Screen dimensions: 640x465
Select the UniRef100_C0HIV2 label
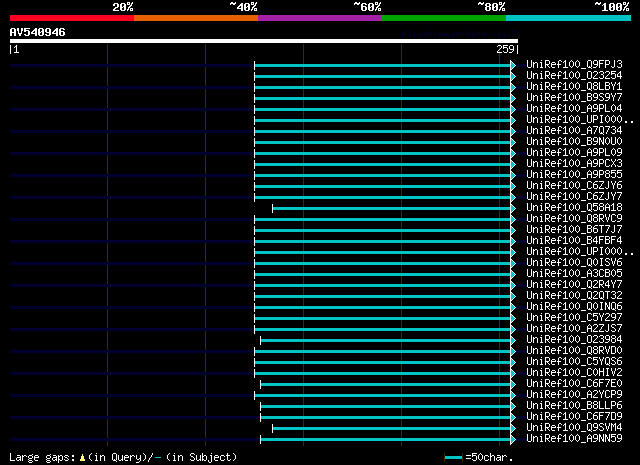tap(574, 373)
